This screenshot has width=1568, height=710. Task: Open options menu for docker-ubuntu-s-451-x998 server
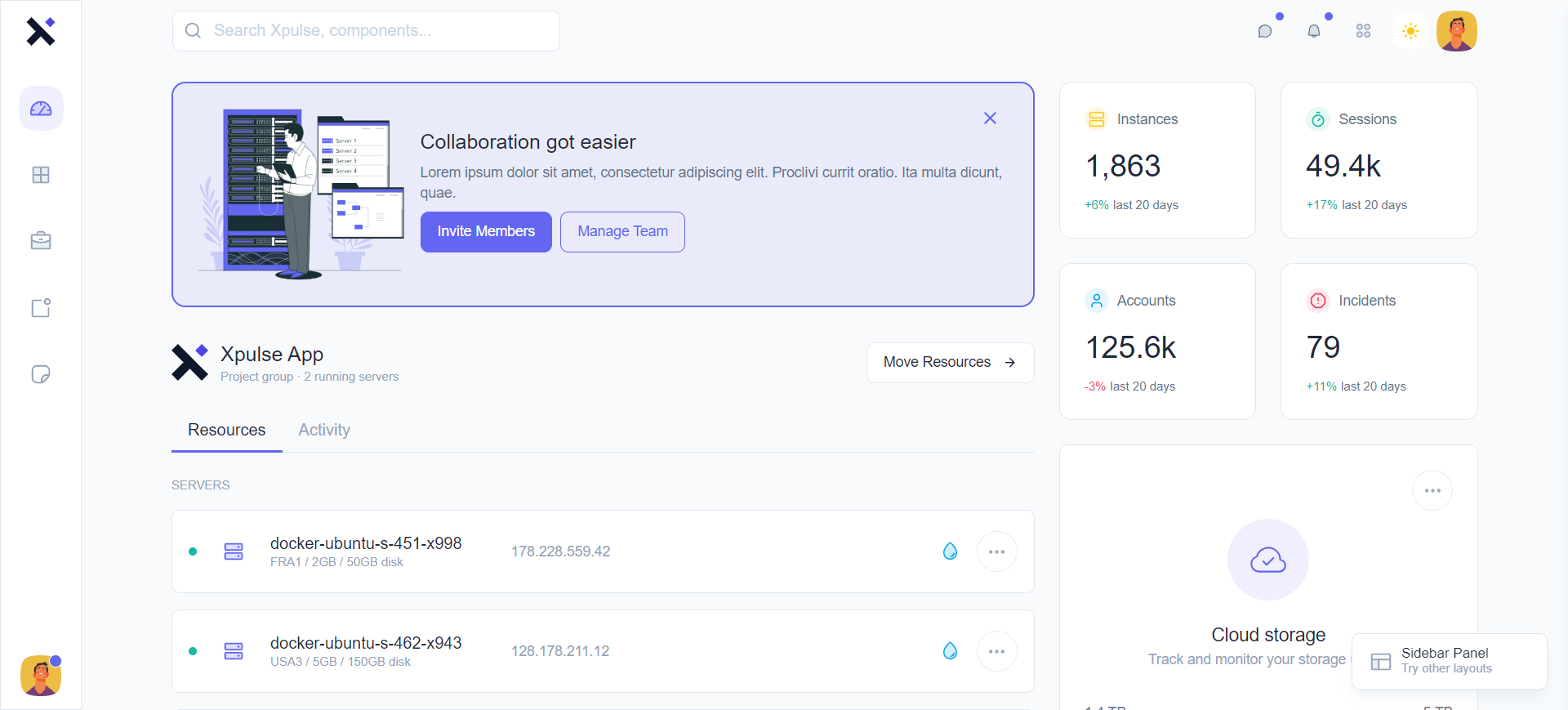[x=996, y=551]
